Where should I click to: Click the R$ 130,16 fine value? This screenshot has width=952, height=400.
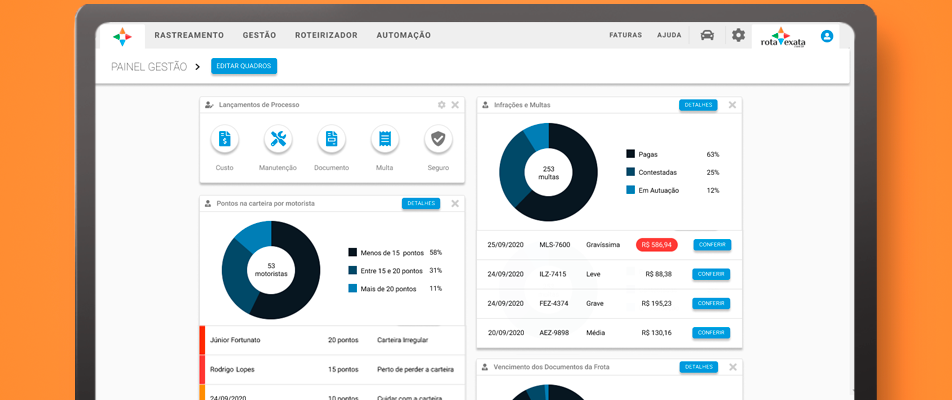pos(656,333)
